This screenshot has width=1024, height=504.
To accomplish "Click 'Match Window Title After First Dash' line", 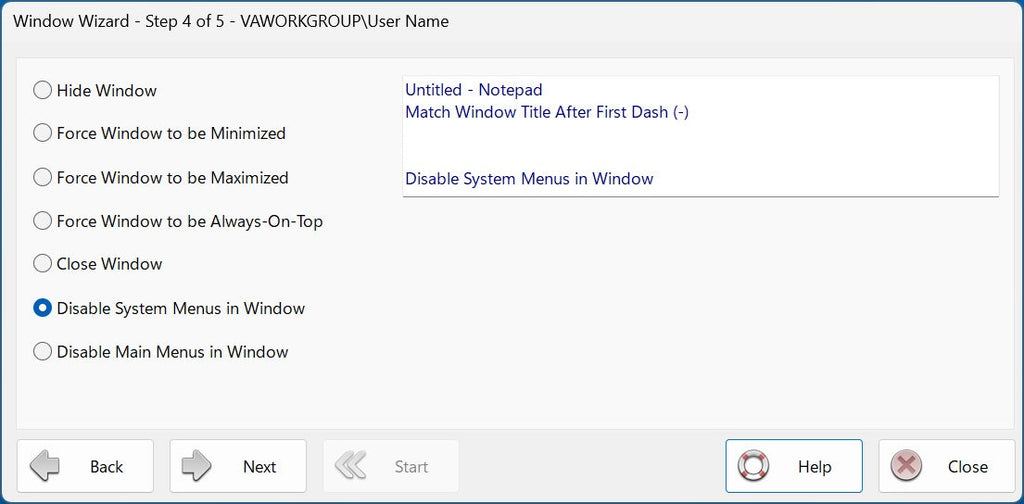I will (547, 112).
